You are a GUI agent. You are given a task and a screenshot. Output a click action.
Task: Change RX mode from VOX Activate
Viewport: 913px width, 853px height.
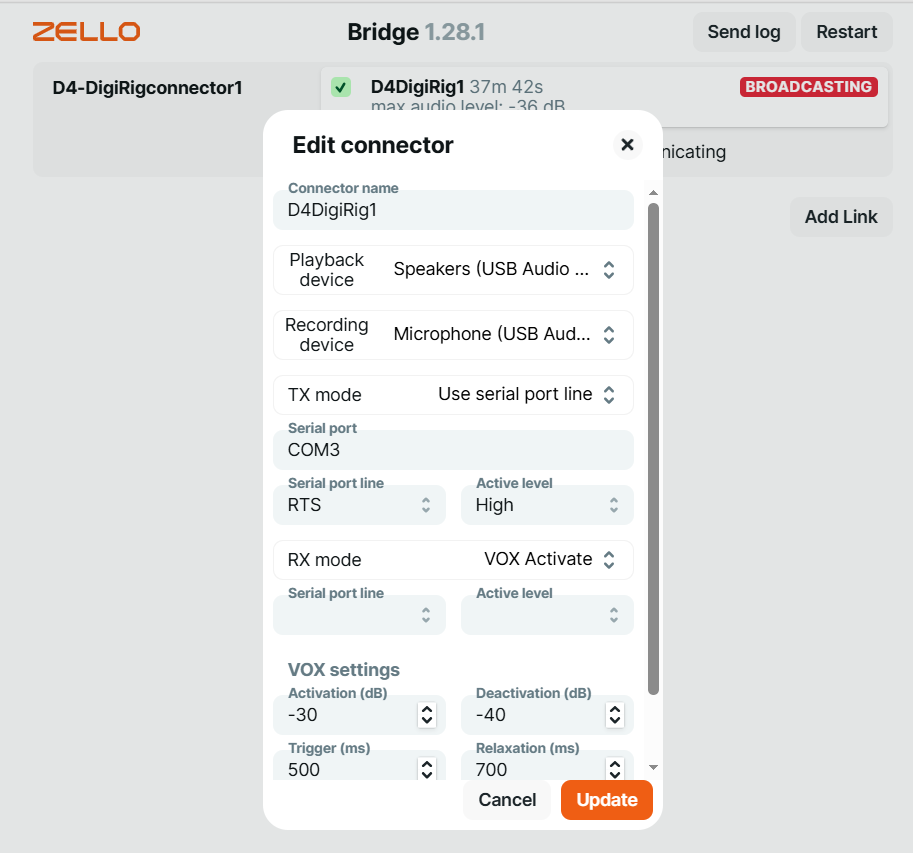coord(453,560)
